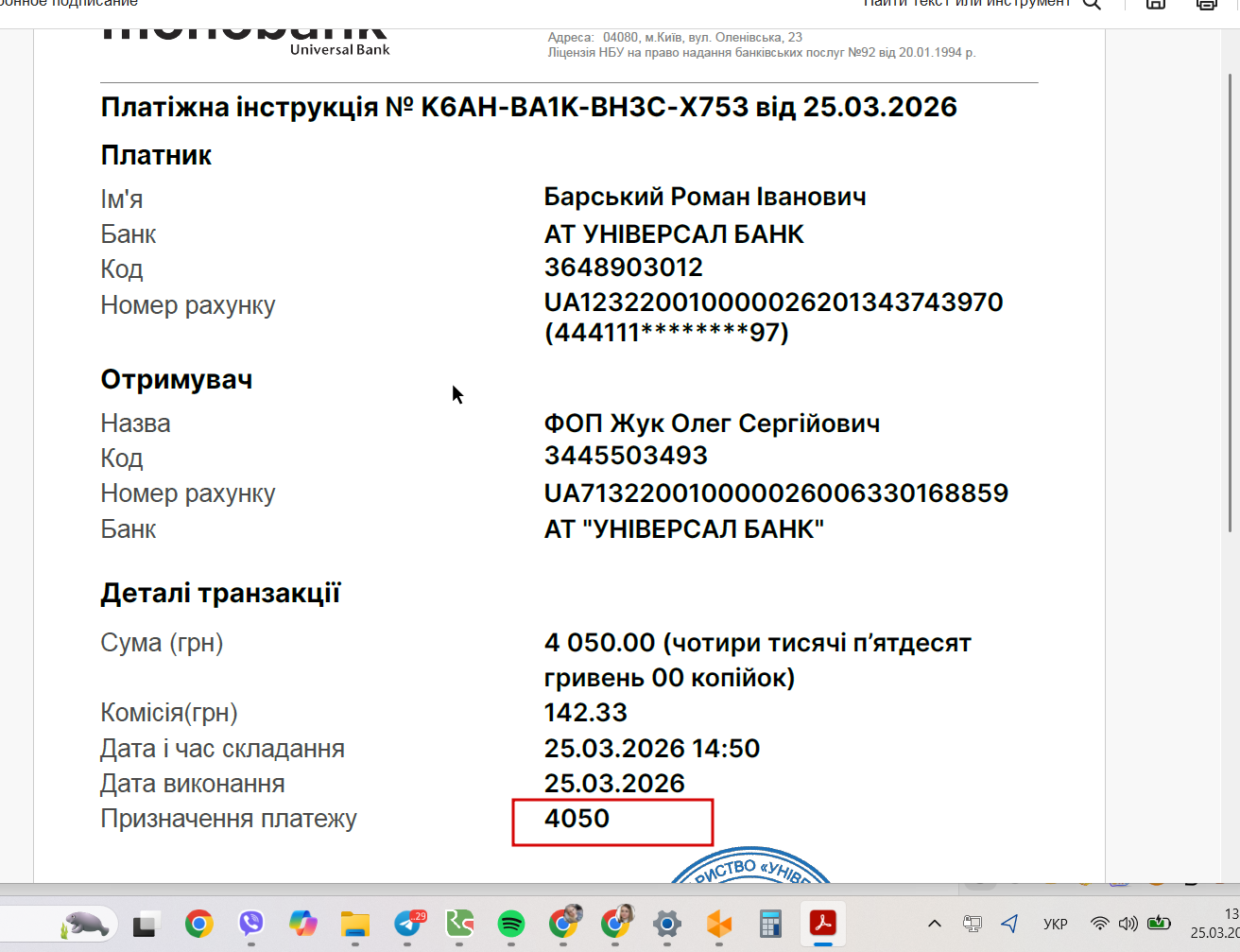Click the address line 'м.Київ, вул. Оленівська, 23'

pyautogui.click(x=723, y=38)
